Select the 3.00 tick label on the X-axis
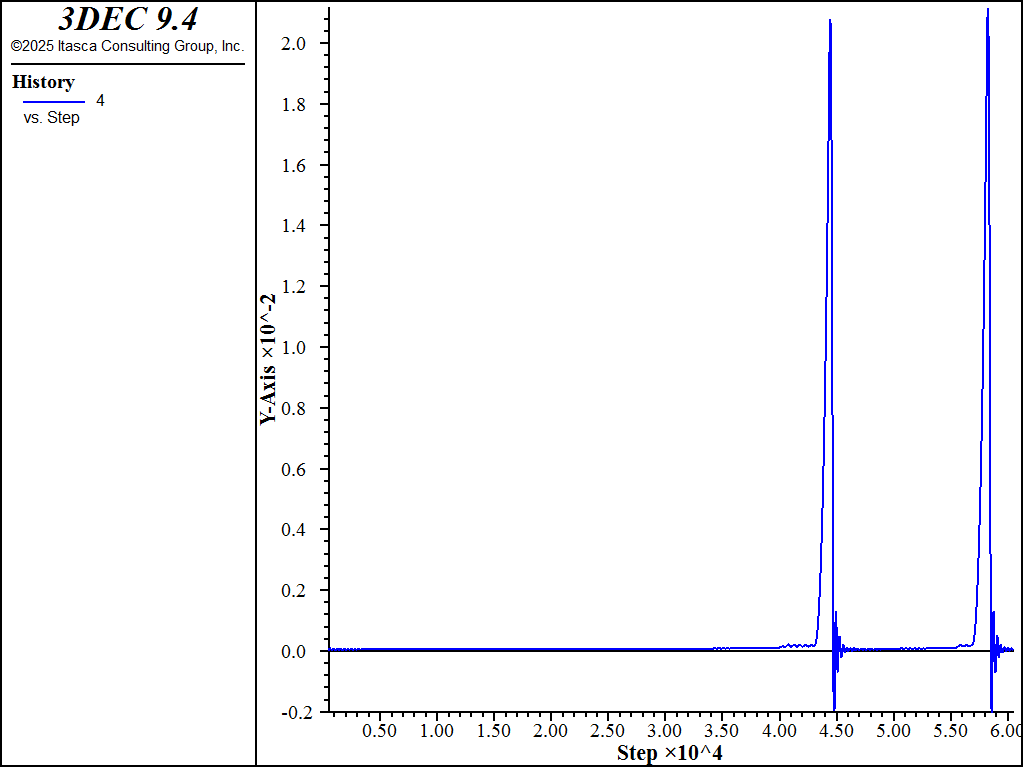1024x768 pixels. (665, 731)
